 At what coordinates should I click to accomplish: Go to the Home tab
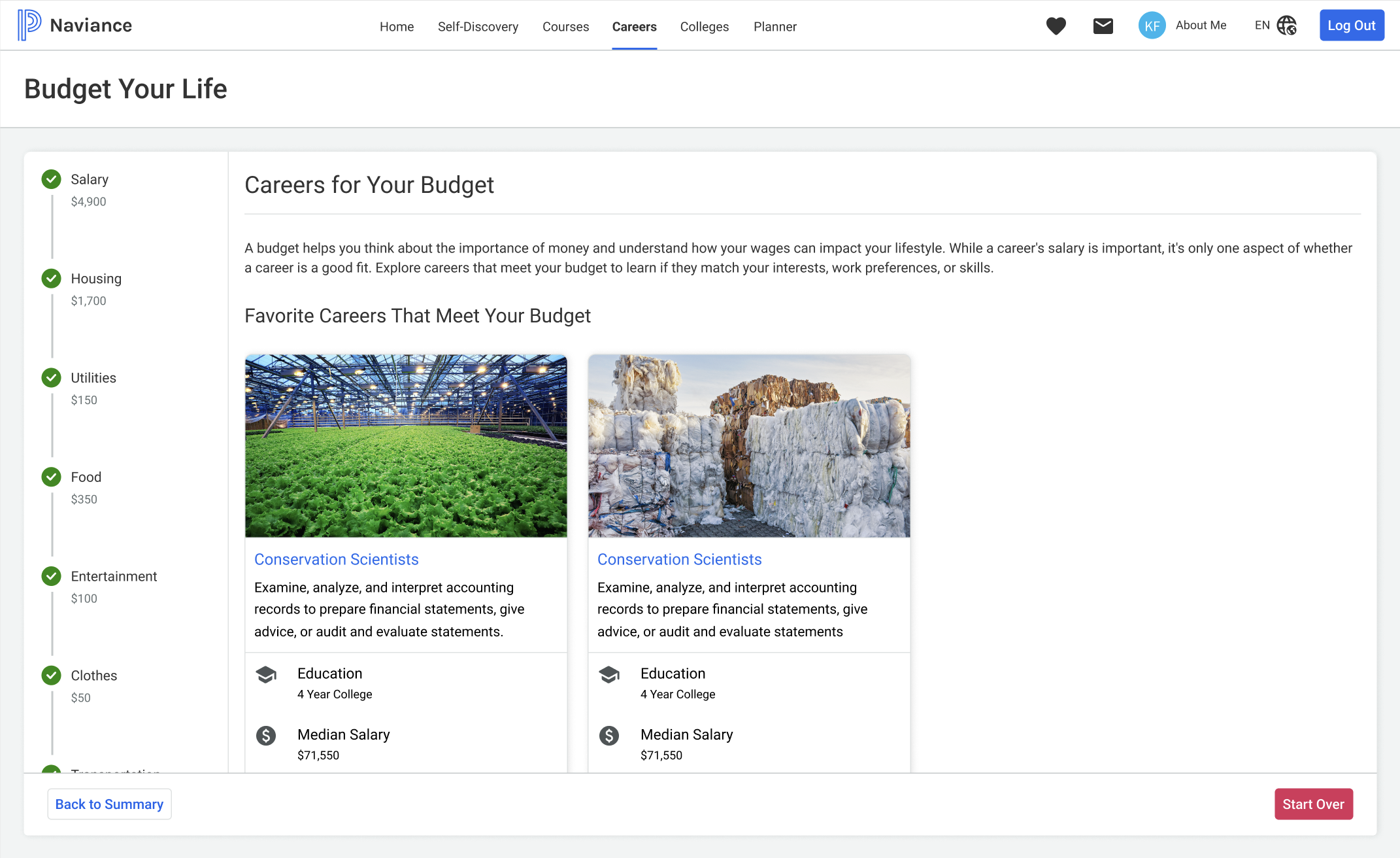point(397,26)
